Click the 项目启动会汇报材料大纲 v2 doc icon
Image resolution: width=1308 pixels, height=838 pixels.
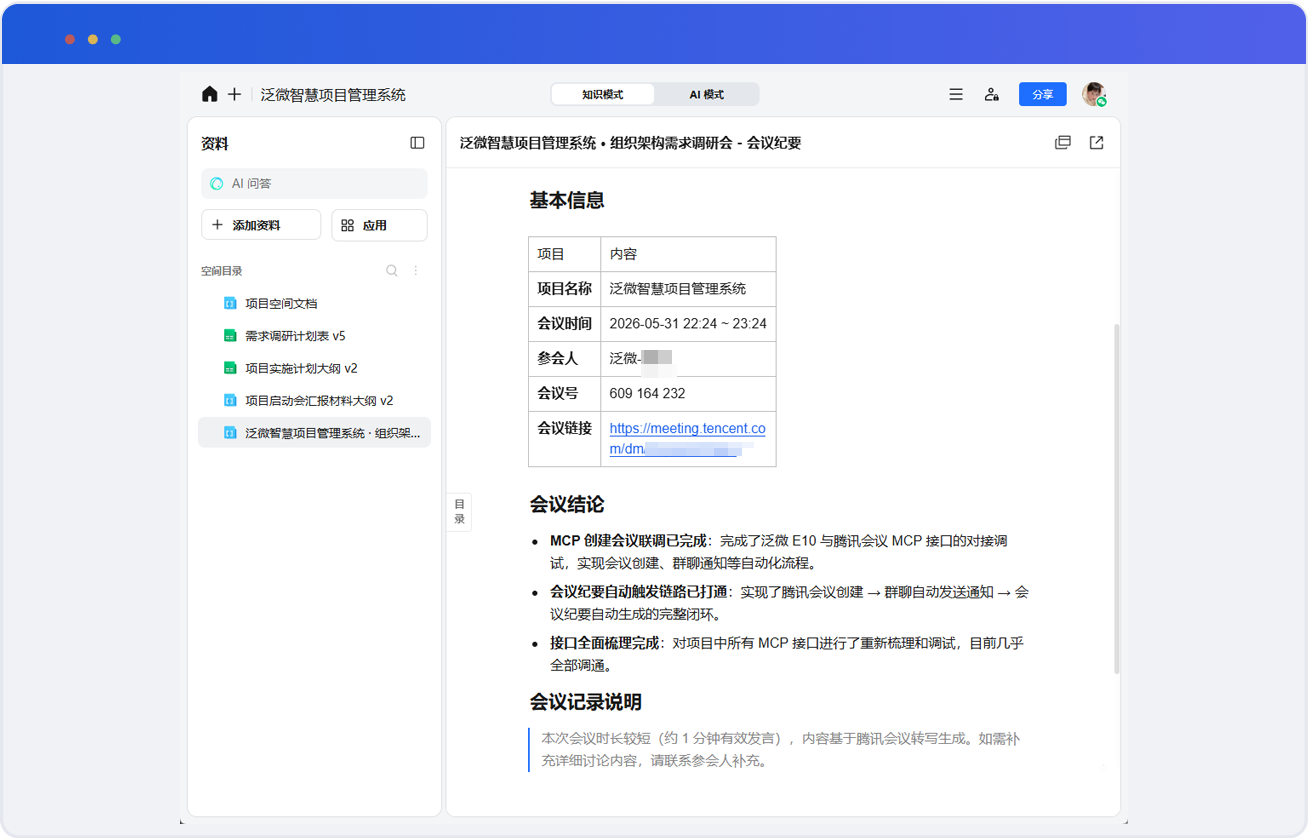229,400
